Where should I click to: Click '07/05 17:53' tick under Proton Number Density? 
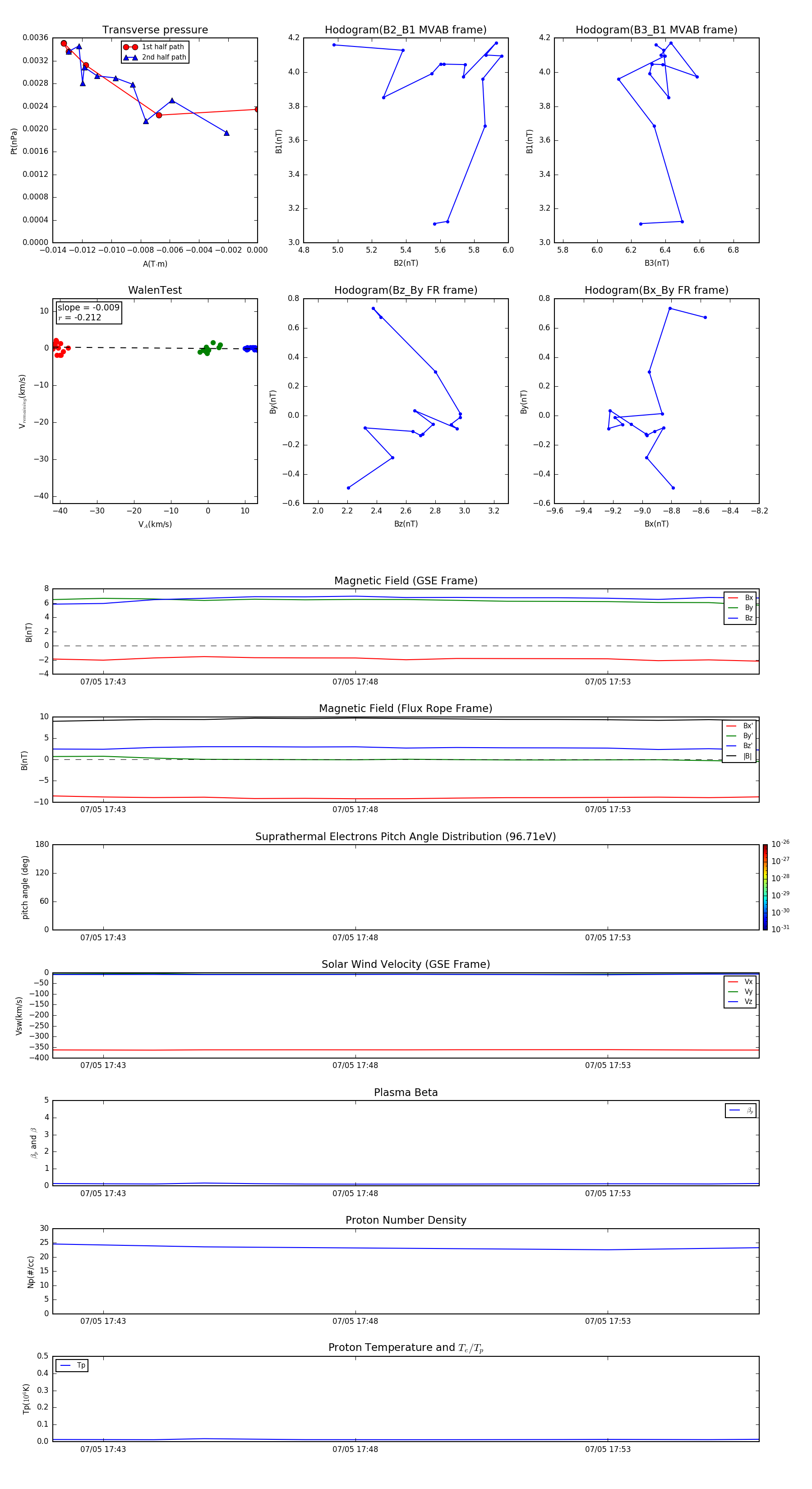607,1321
